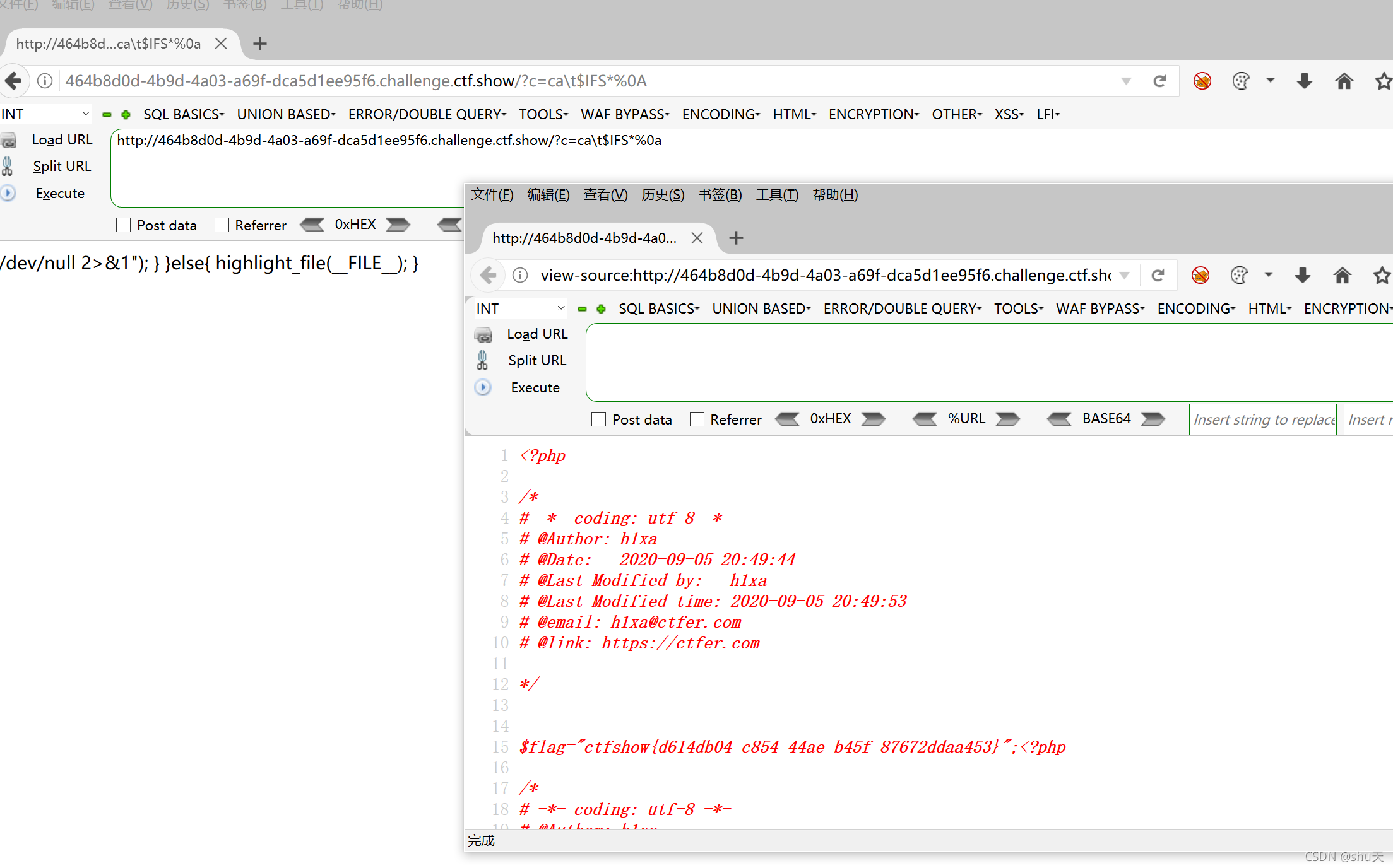This screenshot has height=868, width=1393.
Task: Click Split URL in back HackBar
Action: coord(62,166)
